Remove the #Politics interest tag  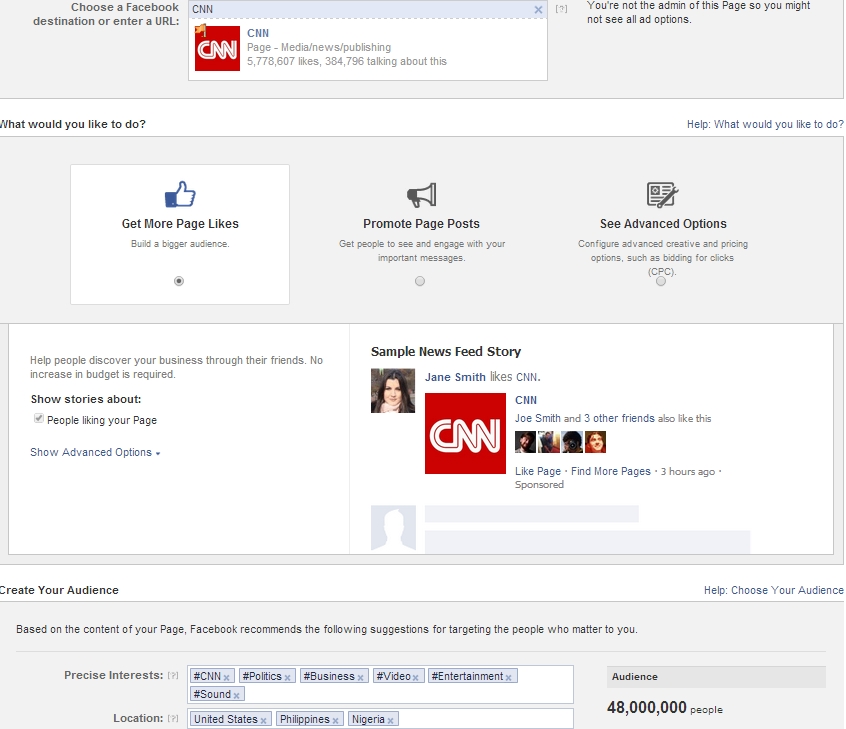(x=288, y=677)
